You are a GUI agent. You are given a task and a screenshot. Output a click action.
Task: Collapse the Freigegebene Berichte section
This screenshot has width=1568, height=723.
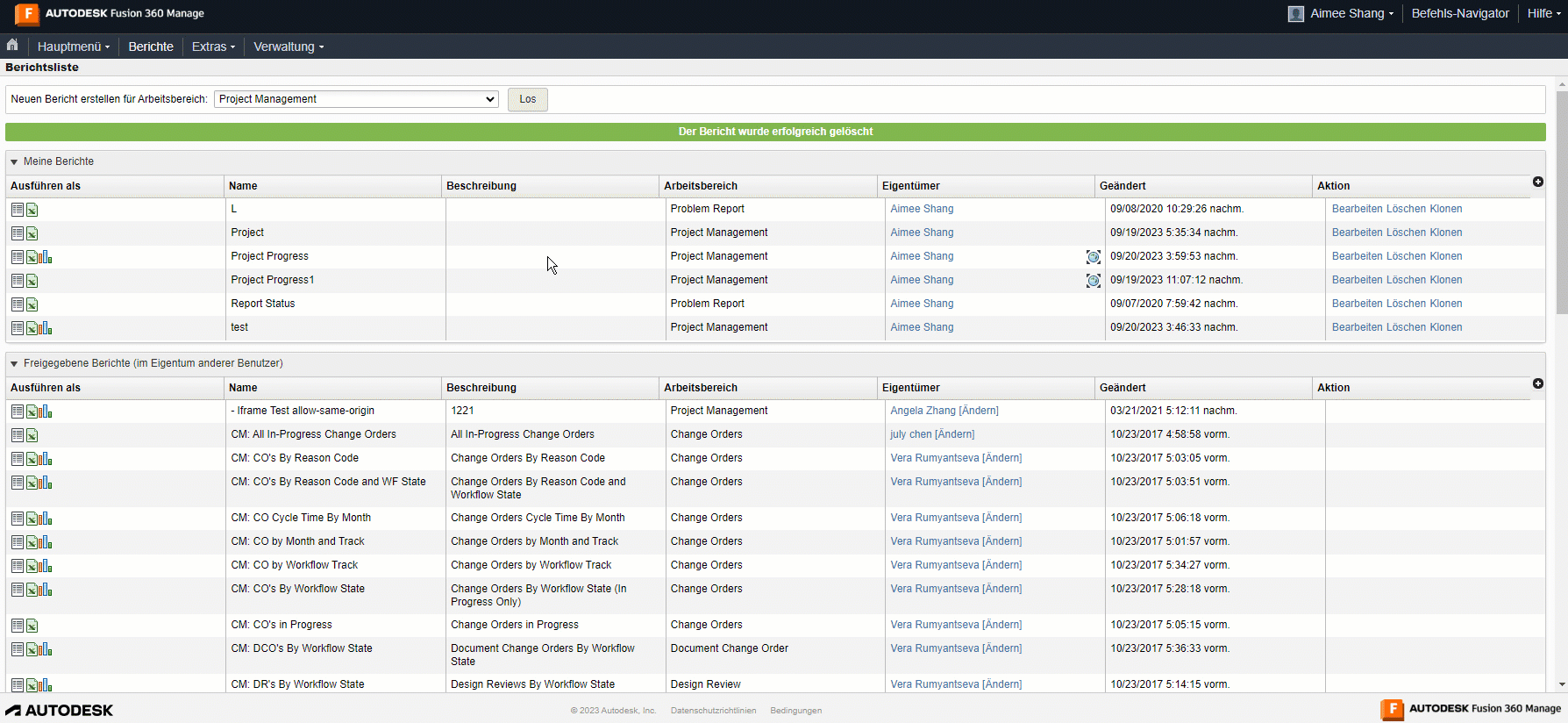pos(14,364)
